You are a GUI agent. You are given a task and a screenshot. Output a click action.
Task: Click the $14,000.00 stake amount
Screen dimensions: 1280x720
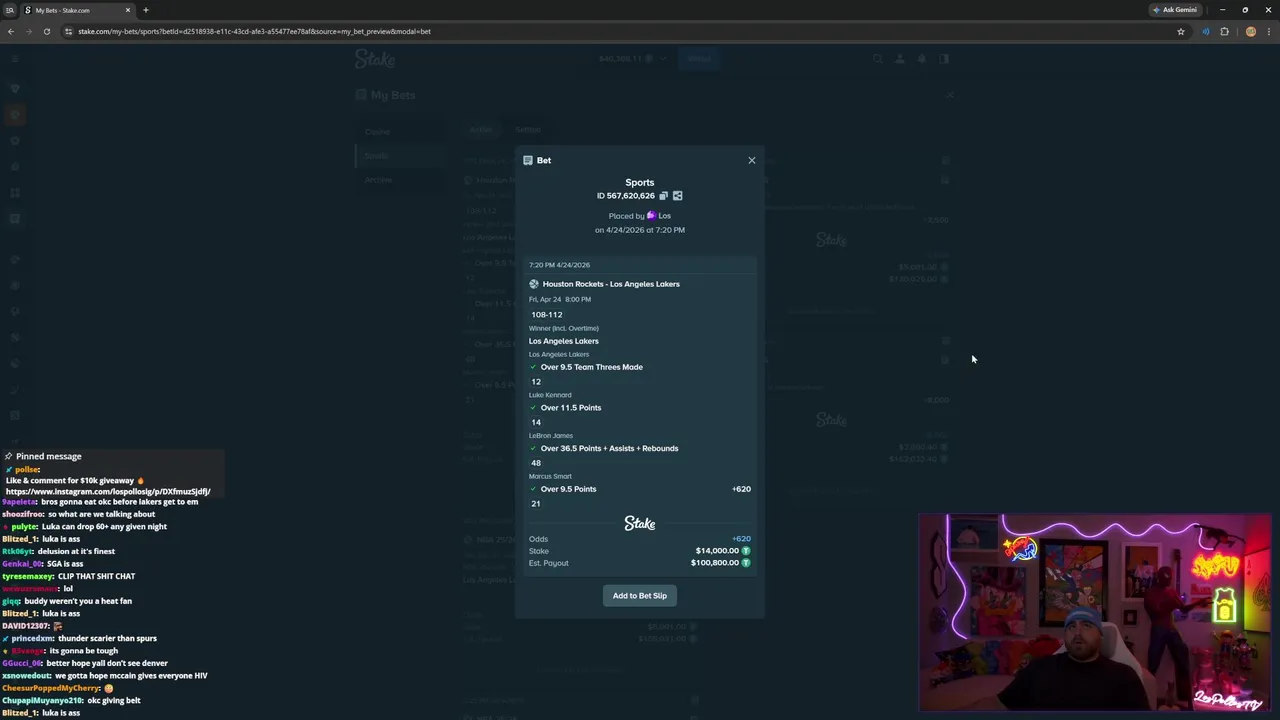(x=717, y=551)
